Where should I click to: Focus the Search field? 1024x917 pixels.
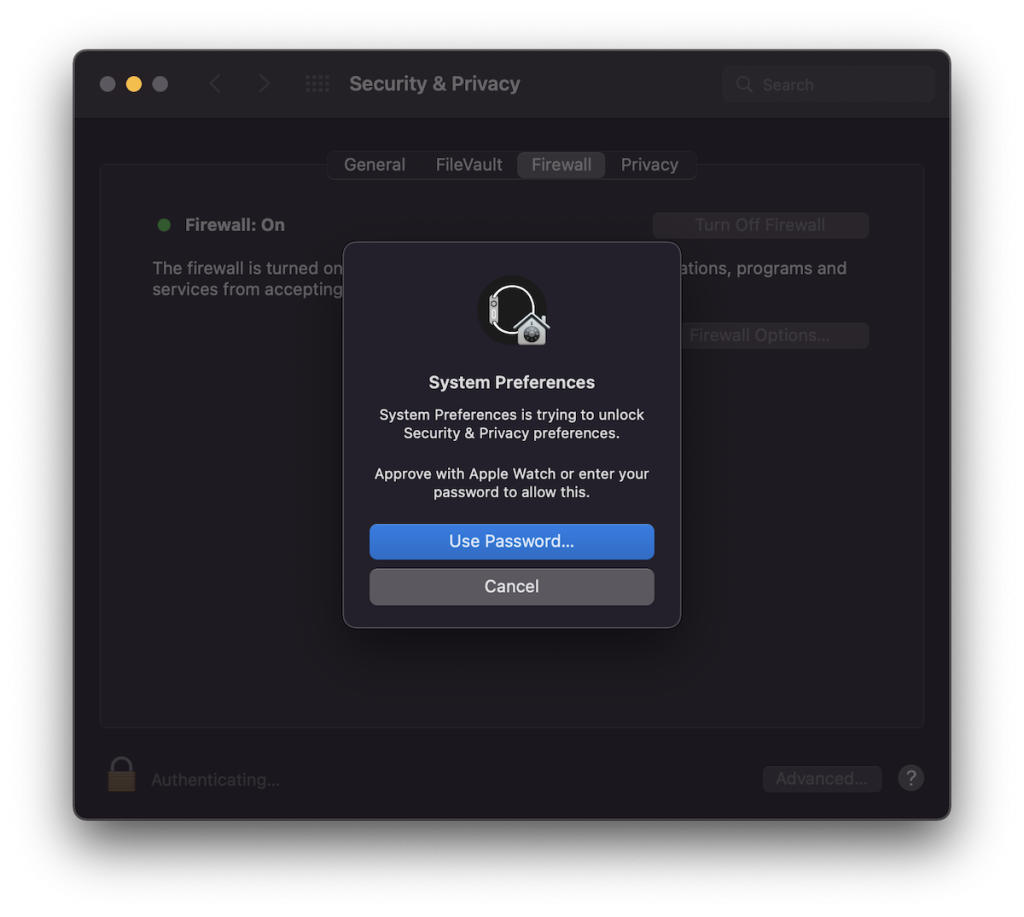click(x=828, y=84)
